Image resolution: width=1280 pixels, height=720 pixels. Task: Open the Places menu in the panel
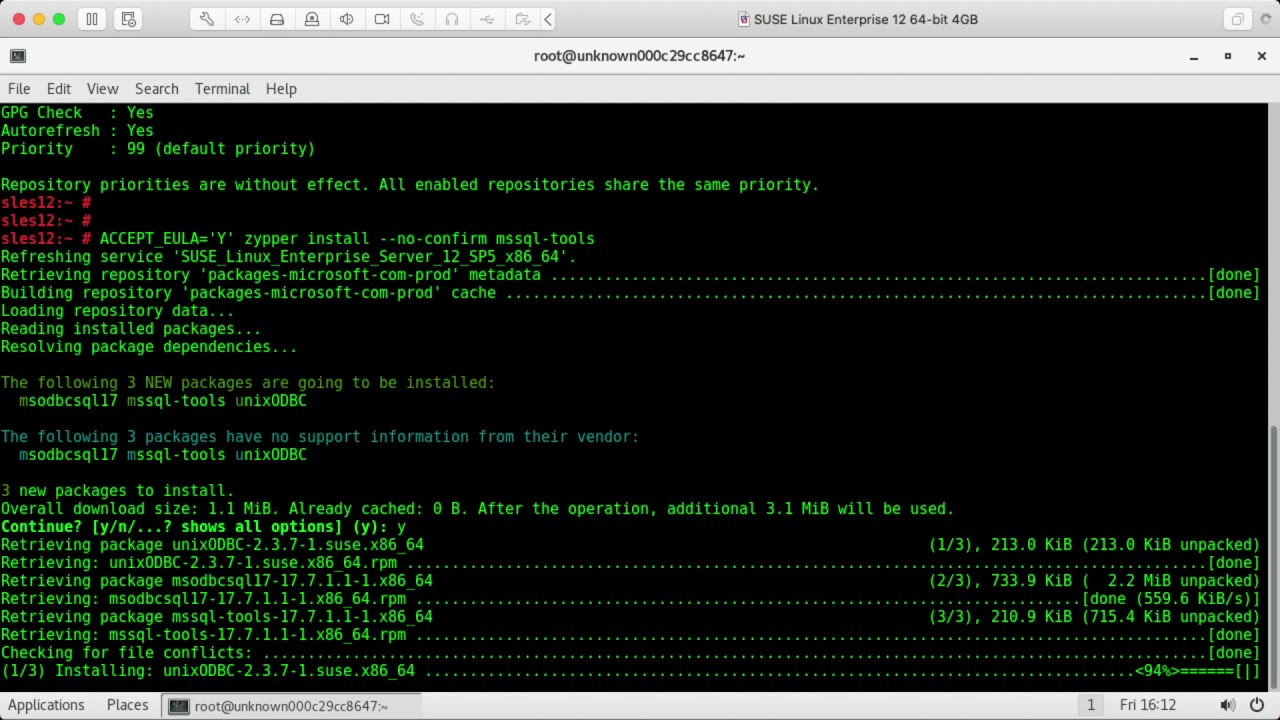point(128,705)
